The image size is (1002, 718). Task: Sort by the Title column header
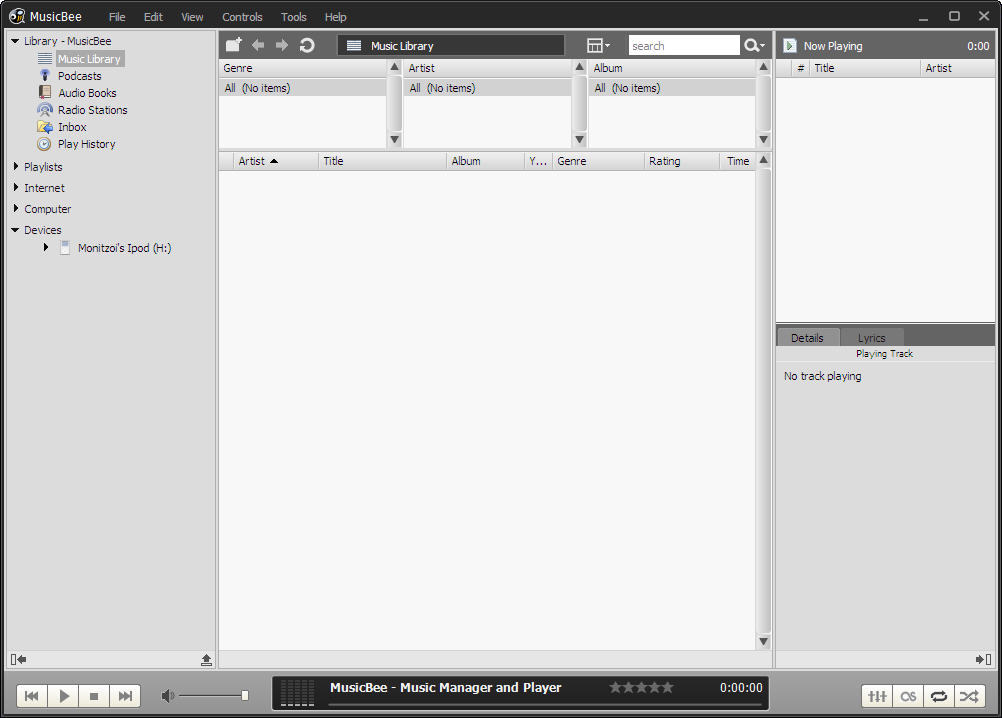382,161
